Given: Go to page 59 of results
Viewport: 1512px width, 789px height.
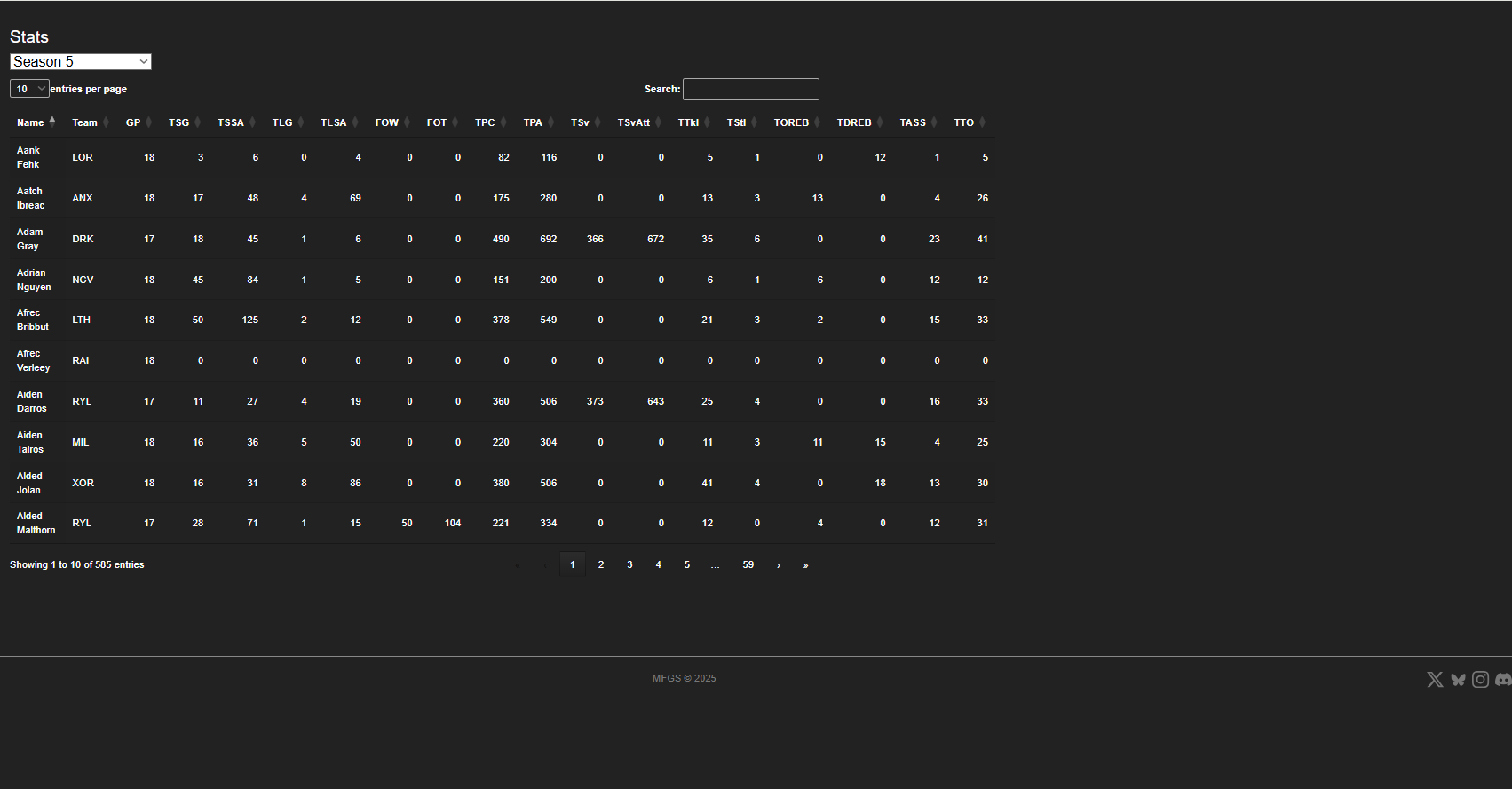Looking at the screenshot, I should pos(748,565).
